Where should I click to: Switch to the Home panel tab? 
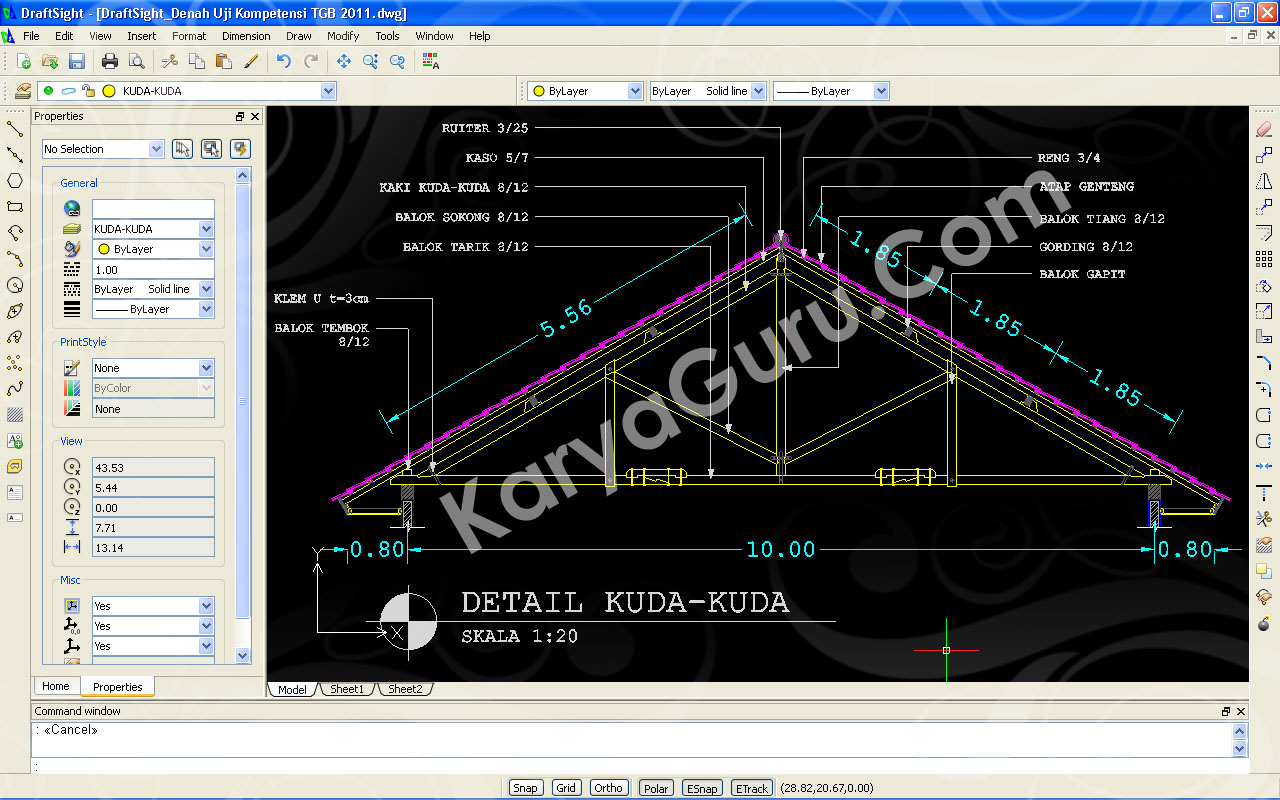click(56, 686)
